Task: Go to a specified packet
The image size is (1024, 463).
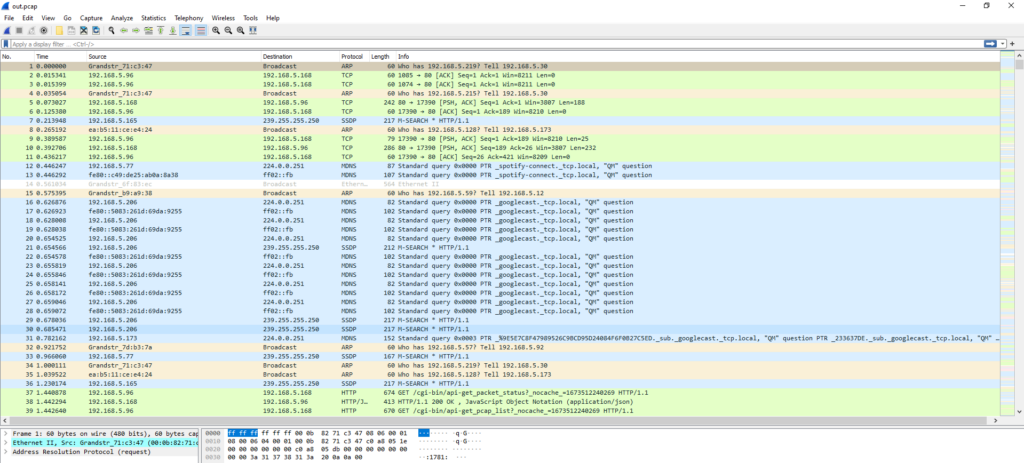Action: click(148, 30)
